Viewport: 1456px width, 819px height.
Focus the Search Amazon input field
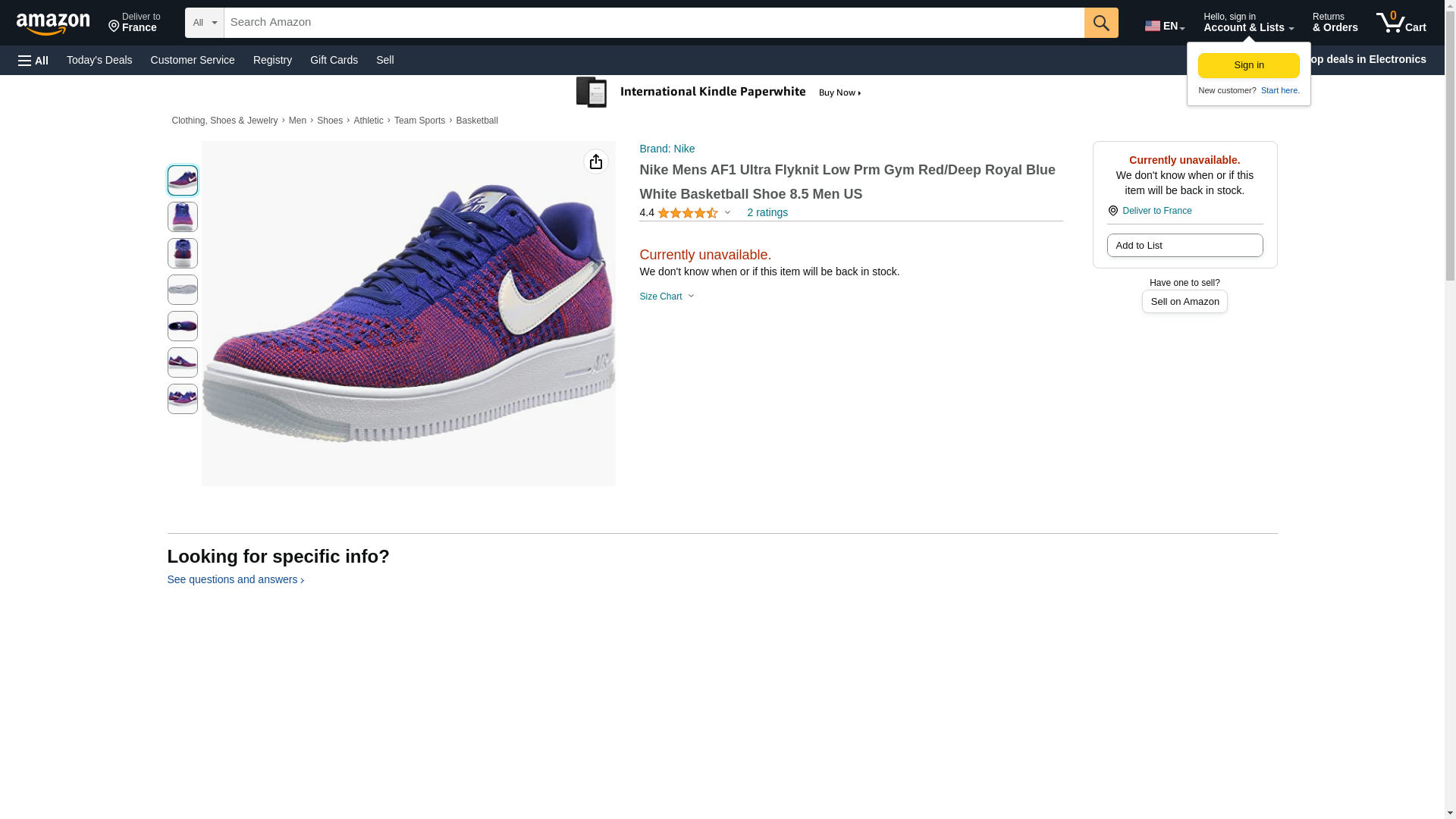pos(654,23)
